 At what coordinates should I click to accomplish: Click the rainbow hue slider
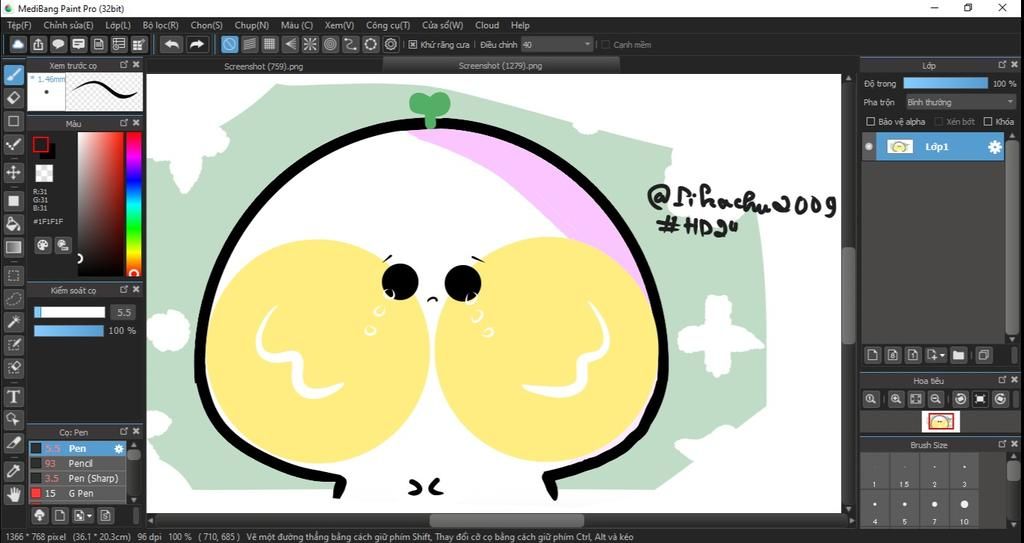coord(134,204)
